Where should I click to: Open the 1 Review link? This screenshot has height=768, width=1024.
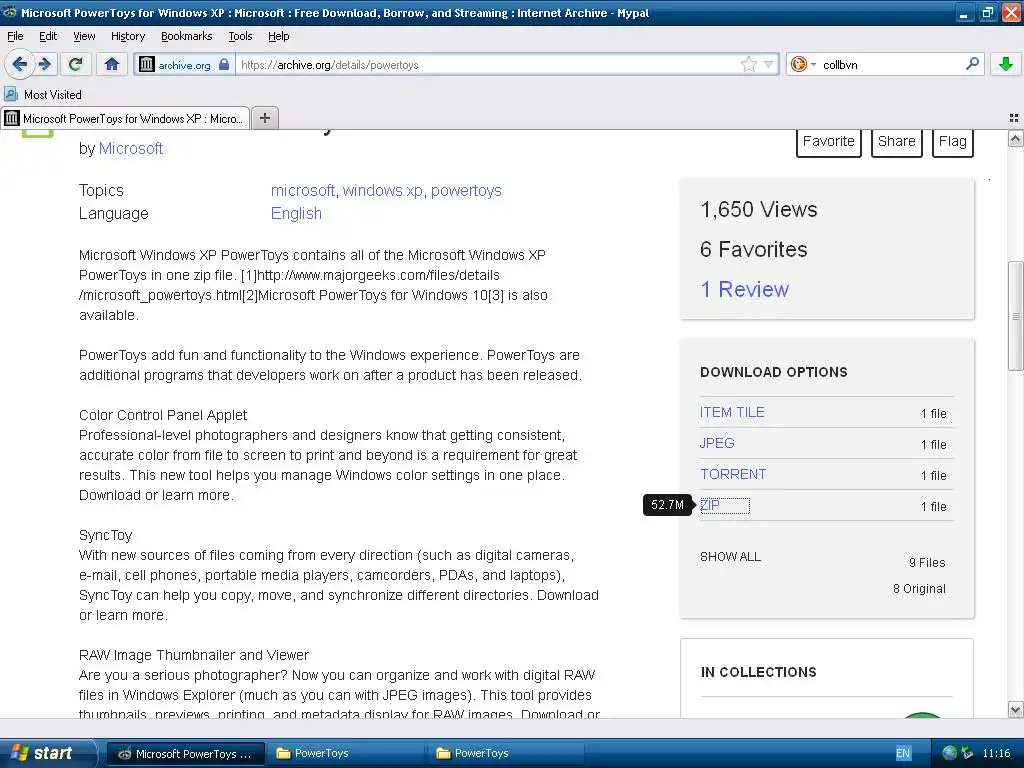pyautogui.click(x=744, y=289)
